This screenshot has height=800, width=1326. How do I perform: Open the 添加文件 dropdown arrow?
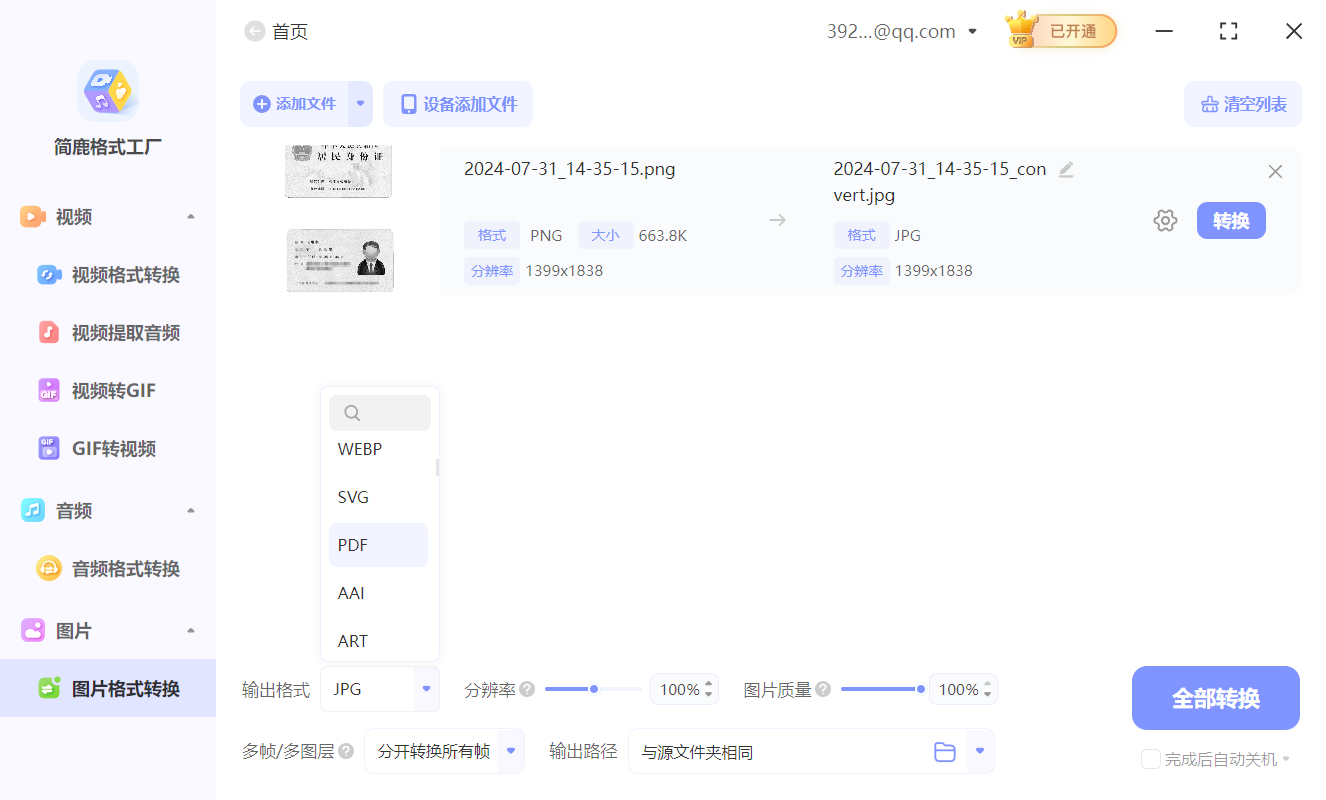(x=360, y=104)
